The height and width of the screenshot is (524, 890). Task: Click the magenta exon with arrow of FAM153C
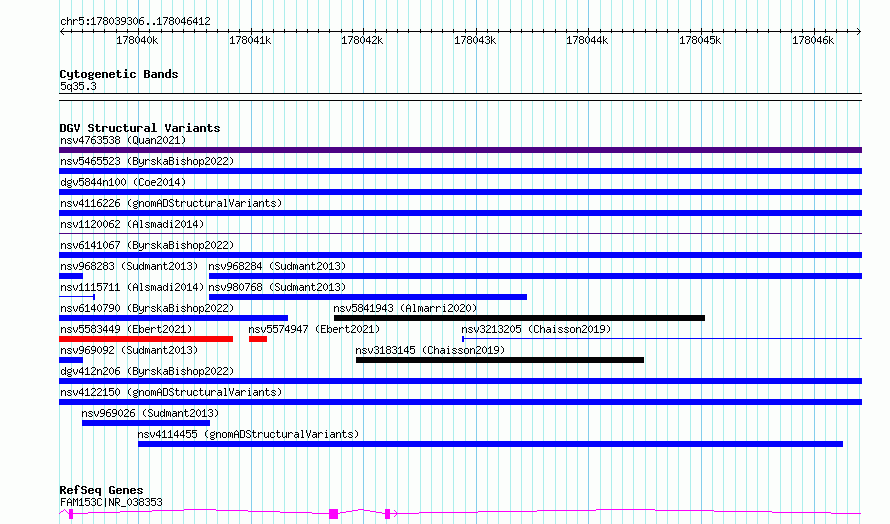click(x=388, y=514)
